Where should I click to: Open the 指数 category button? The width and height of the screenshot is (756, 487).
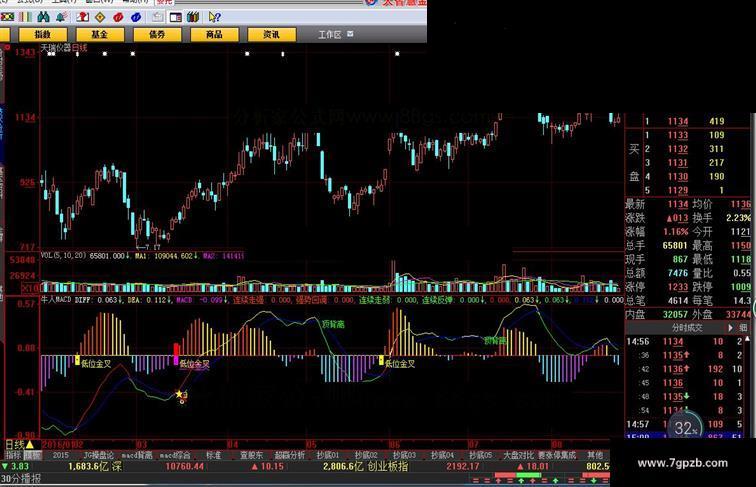click(x=42, y=34)
